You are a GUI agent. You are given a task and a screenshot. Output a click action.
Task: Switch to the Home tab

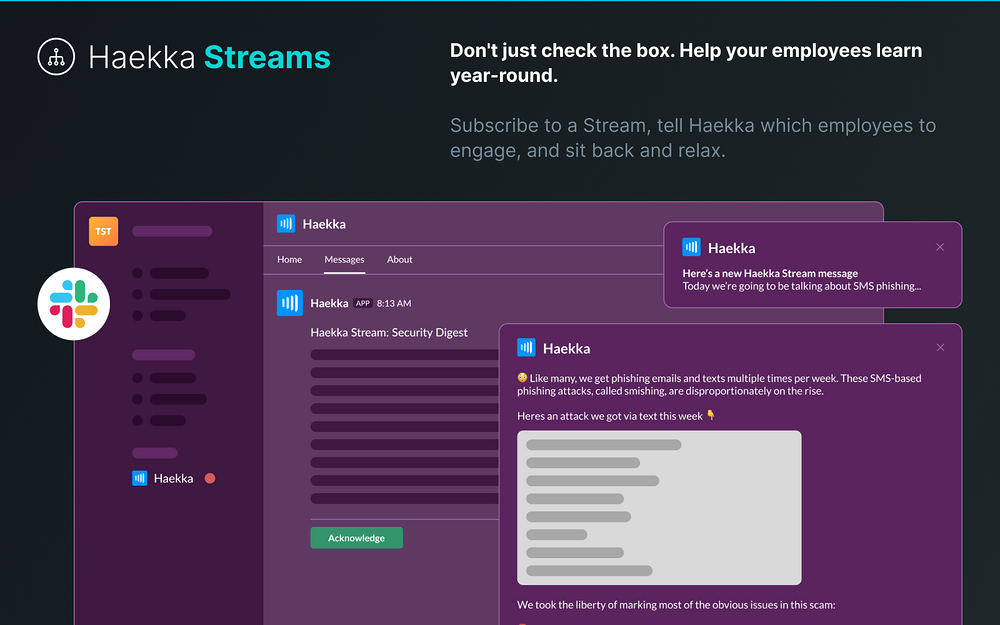point(290,260)
